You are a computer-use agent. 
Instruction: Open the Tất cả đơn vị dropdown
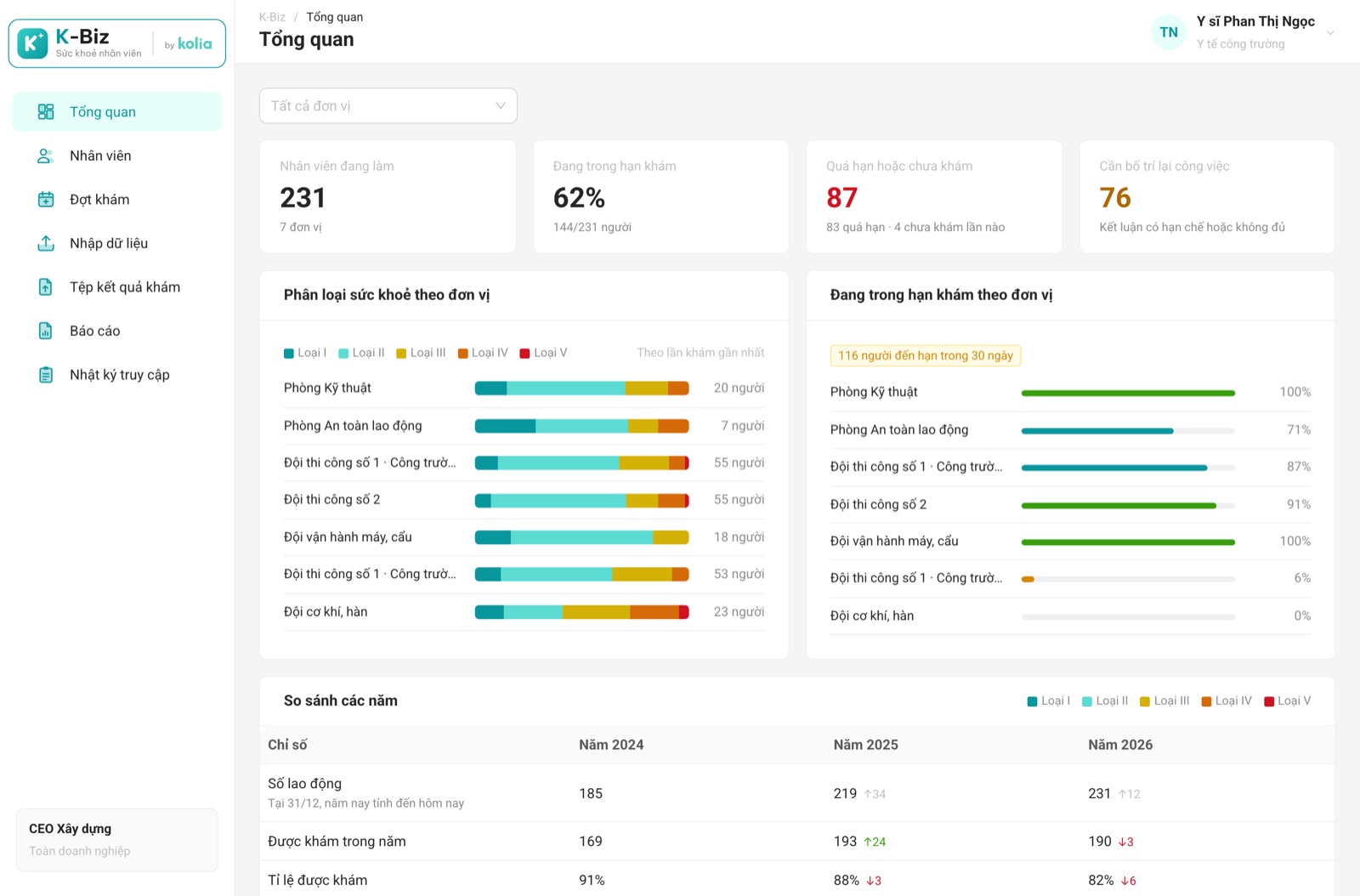[388, 105]
